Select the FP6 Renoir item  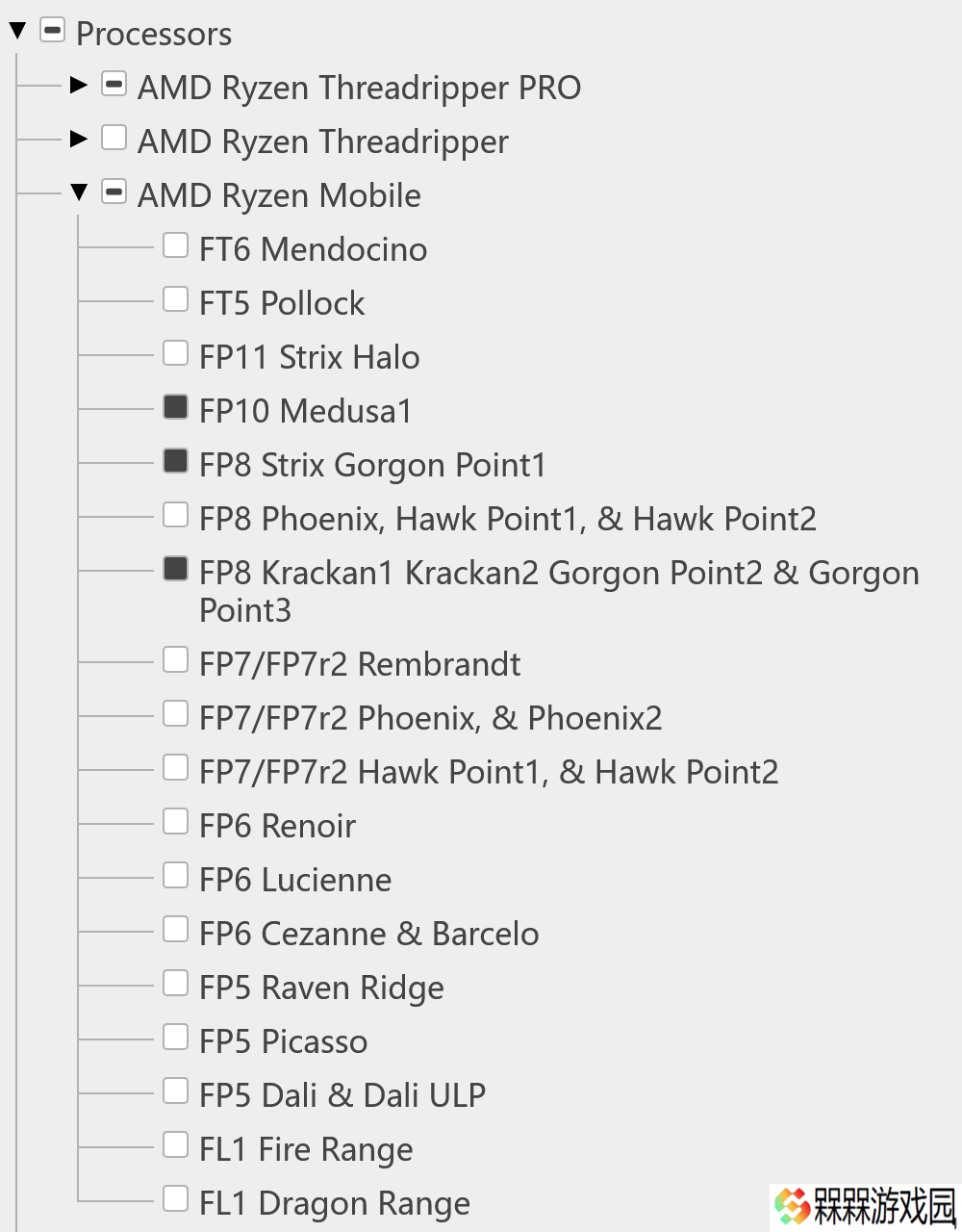(277, 826)
